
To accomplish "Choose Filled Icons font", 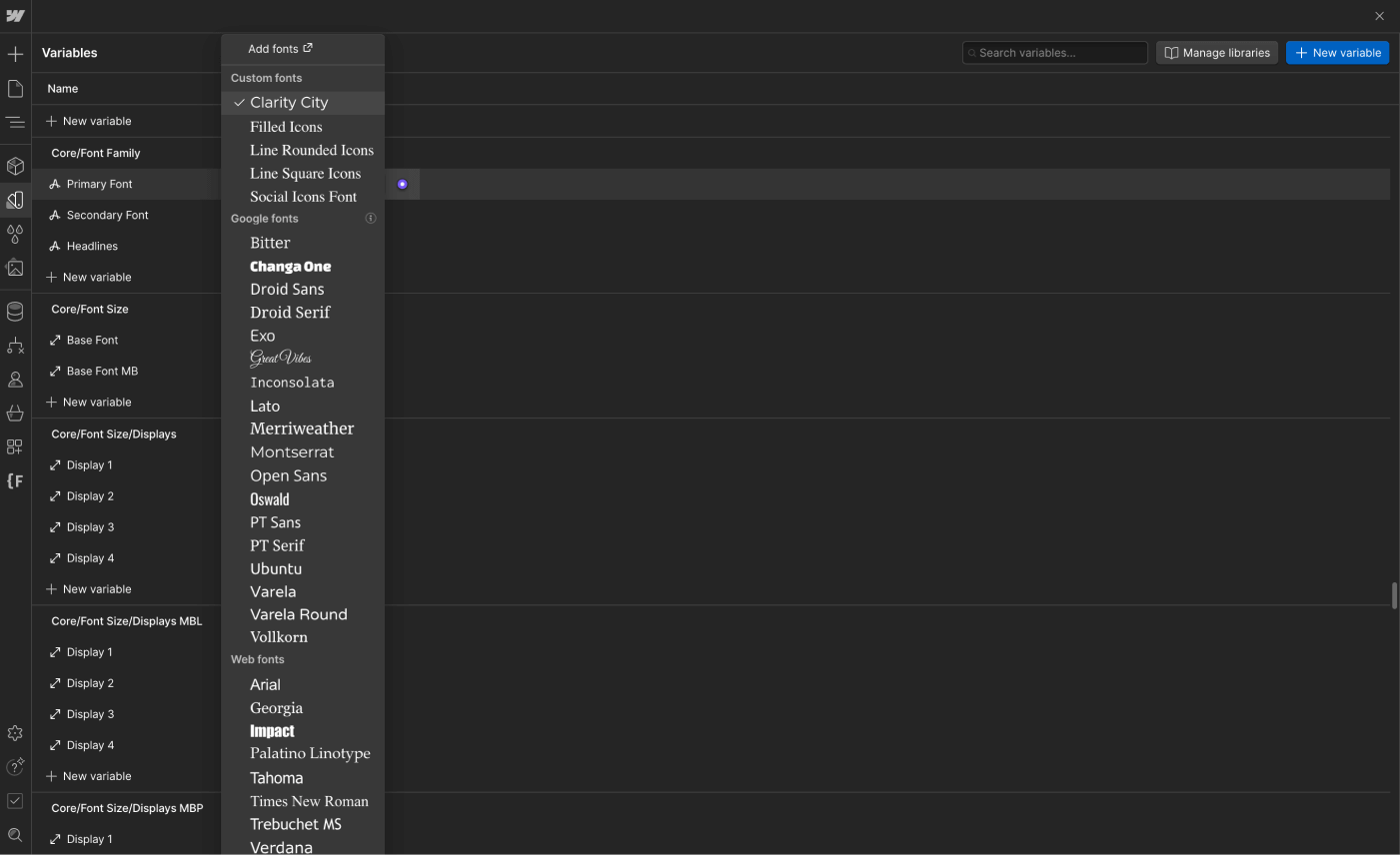I will coord(303,127).
